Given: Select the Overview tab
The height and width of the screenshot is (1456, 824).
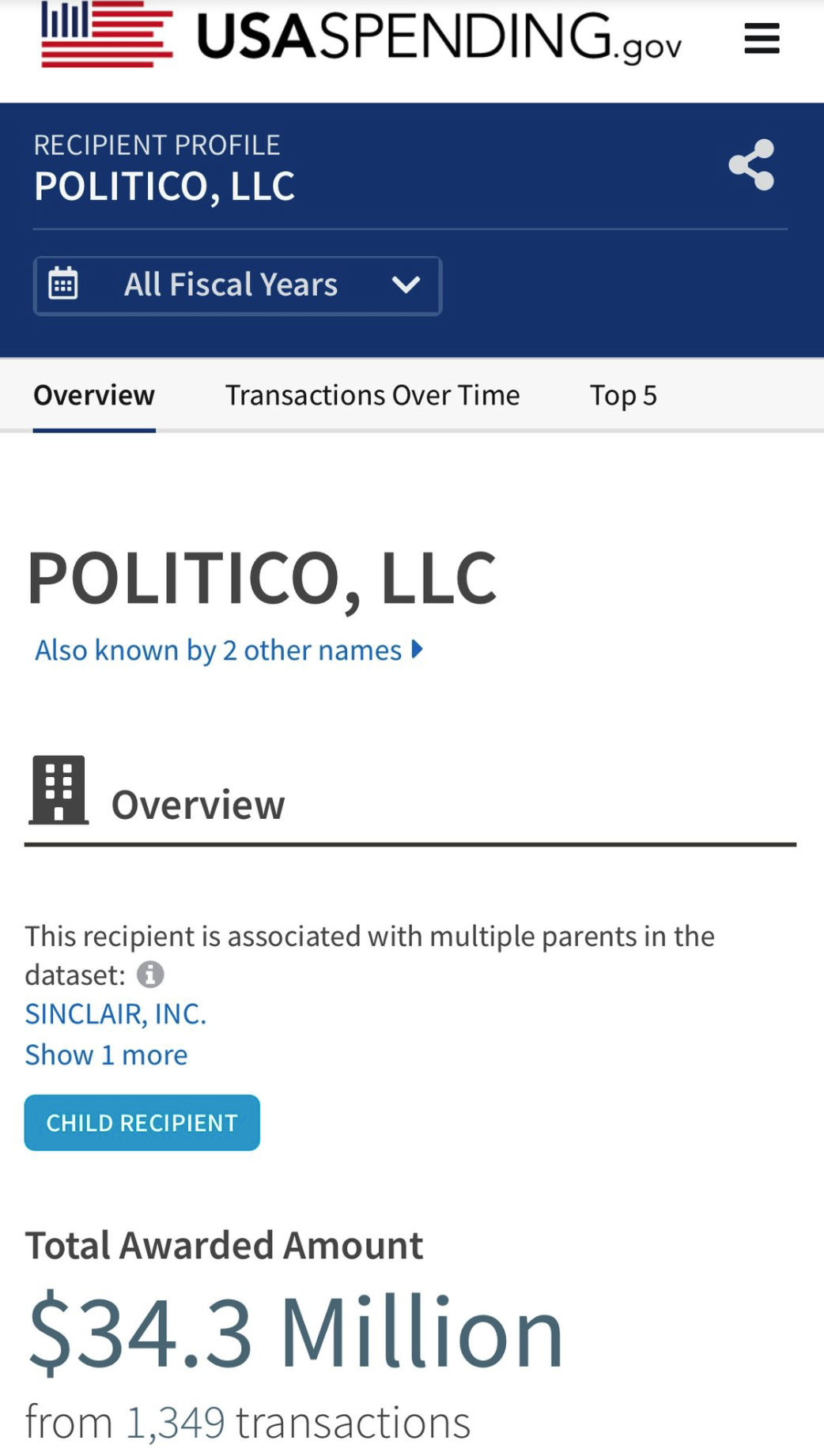Looking at the screenshot, I should pyautogui.click(x=94, y=395).
